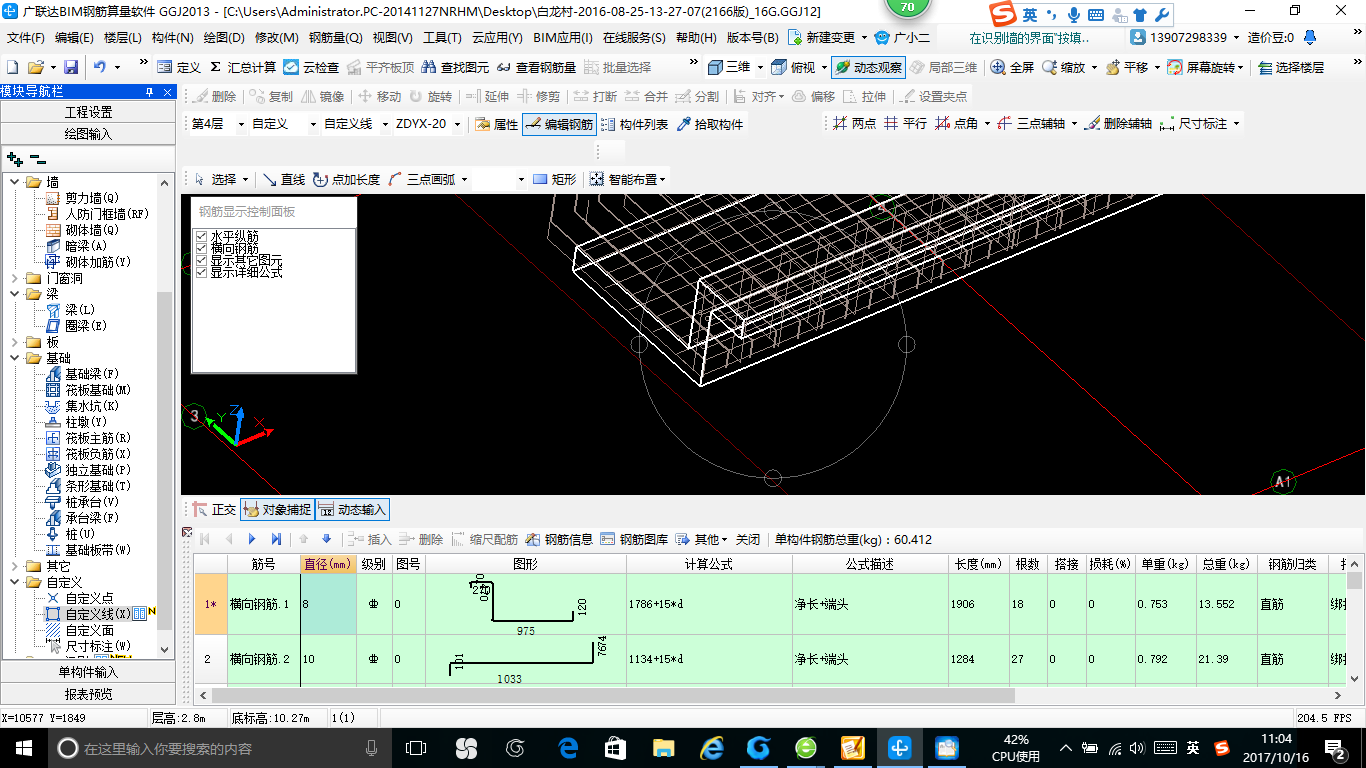Viewport: 1366px width, 768px height.
Task: Open 钢筋信息 rebar info
Action: pos(559,539)
